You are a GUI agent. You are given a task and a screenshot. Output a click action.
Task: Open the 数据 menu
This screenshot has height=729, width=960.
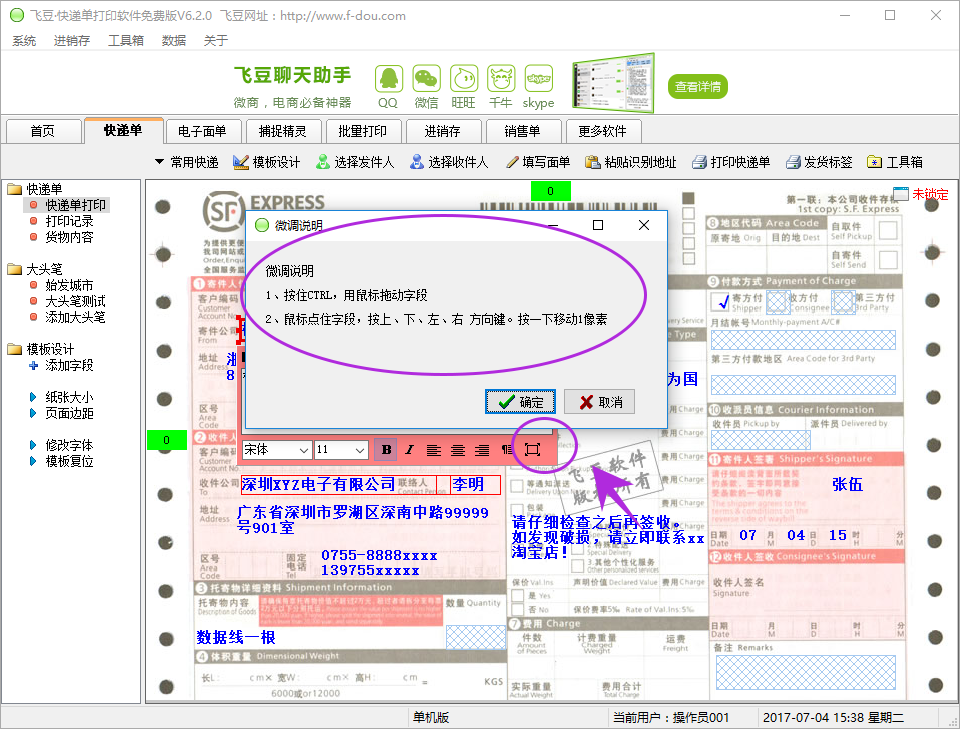[x=174, y=41]
